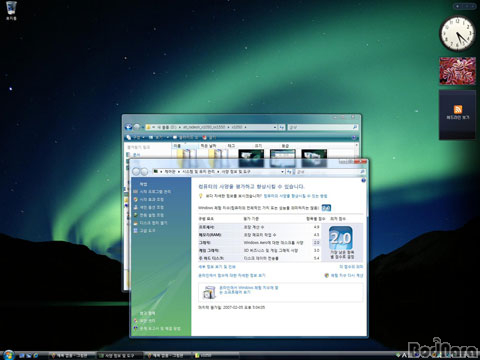480x360 pixels.
Task: Click the Windows Start orb
Action: pos(8,355)
